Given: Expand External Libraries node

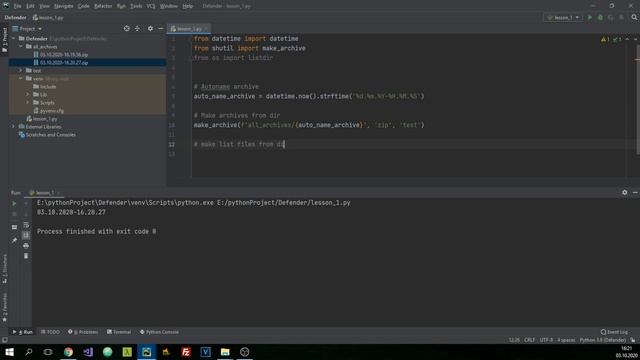Looking at the screenshot, I should [x=13, y=127].
